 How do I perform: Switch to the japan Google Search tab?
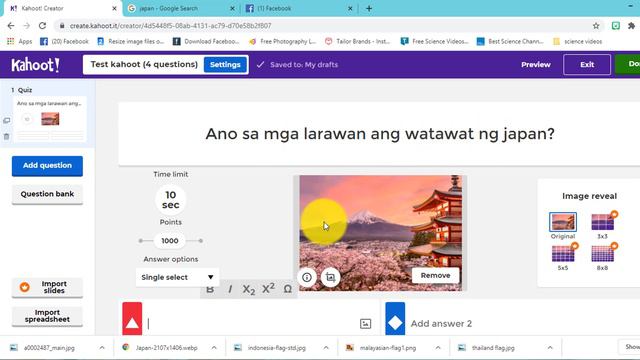tap(182, 8)
